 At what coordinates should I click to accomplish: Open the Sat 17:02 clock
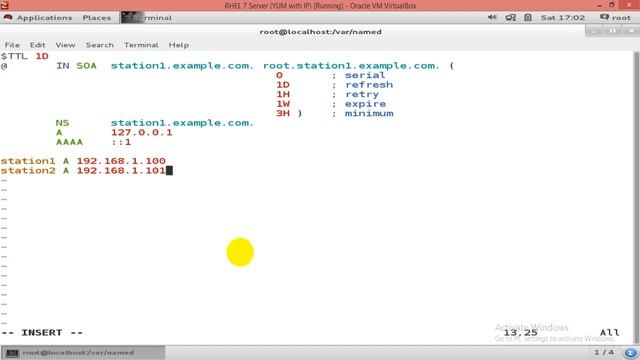coord(563,18)
